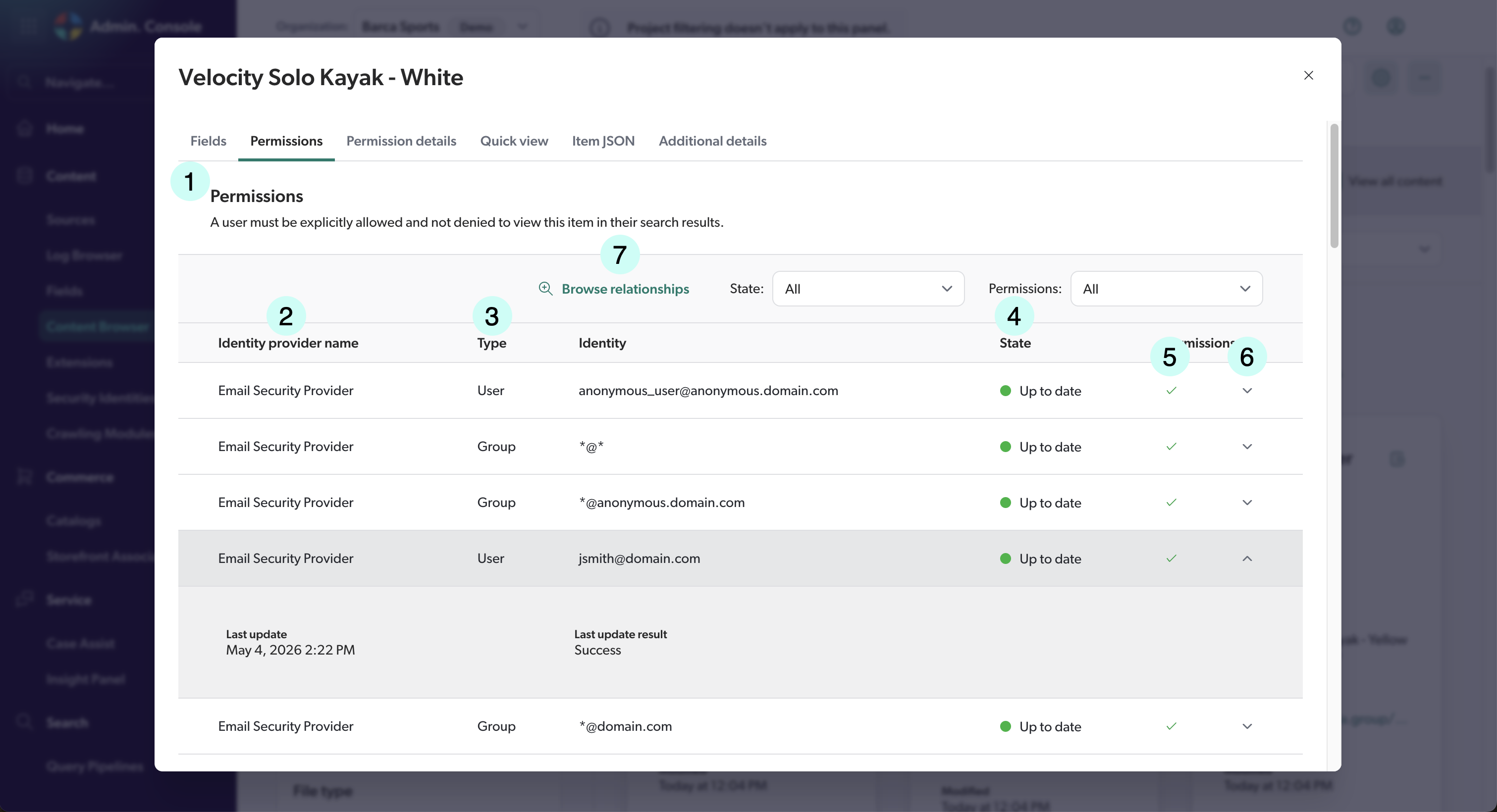The height and width of the screenshot is (812, 1497).
Task: Click green status dot in the *@* row
Action: click(1006, 446)
